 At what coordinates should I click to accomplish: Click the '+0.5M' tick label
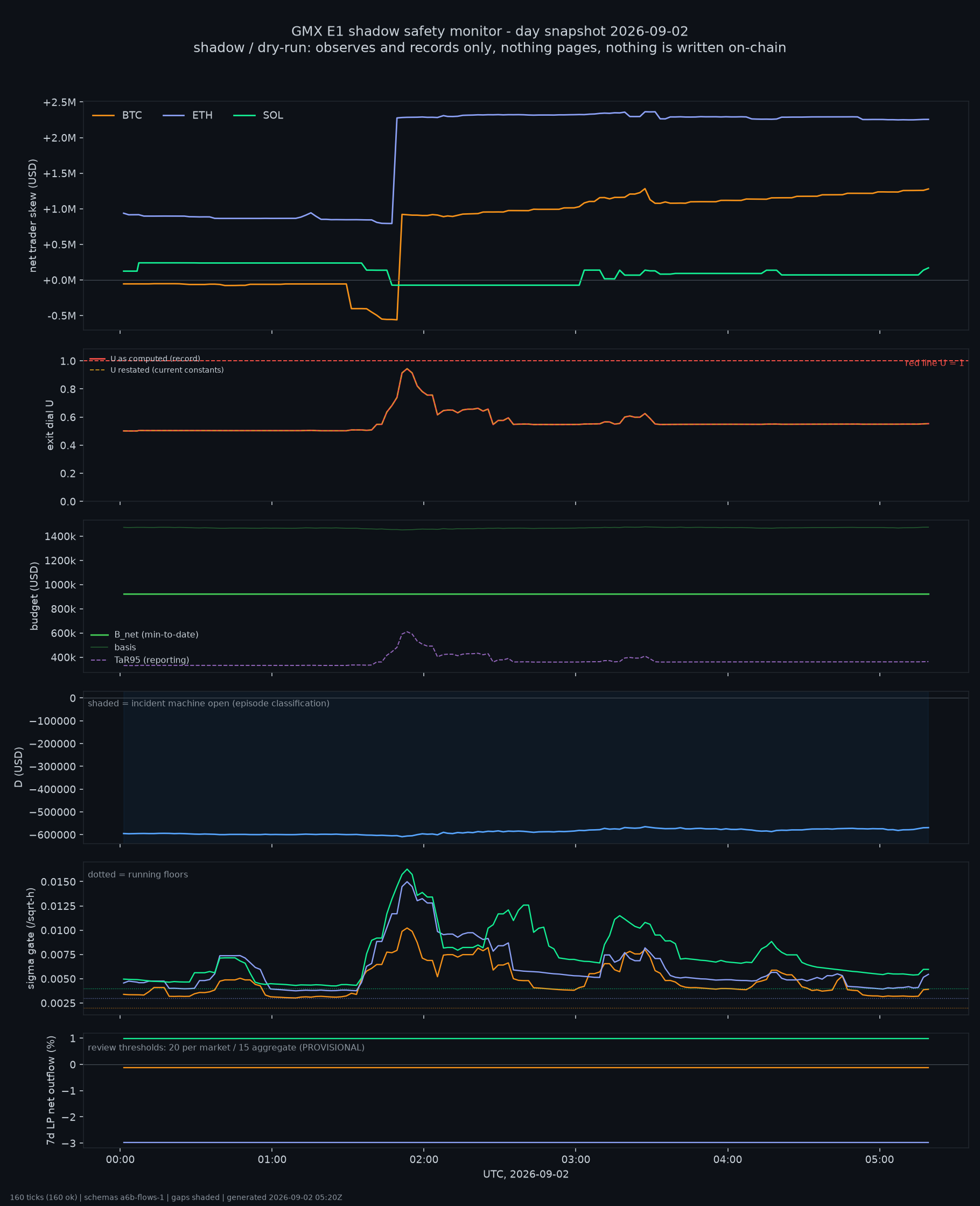tap(59, 245)
